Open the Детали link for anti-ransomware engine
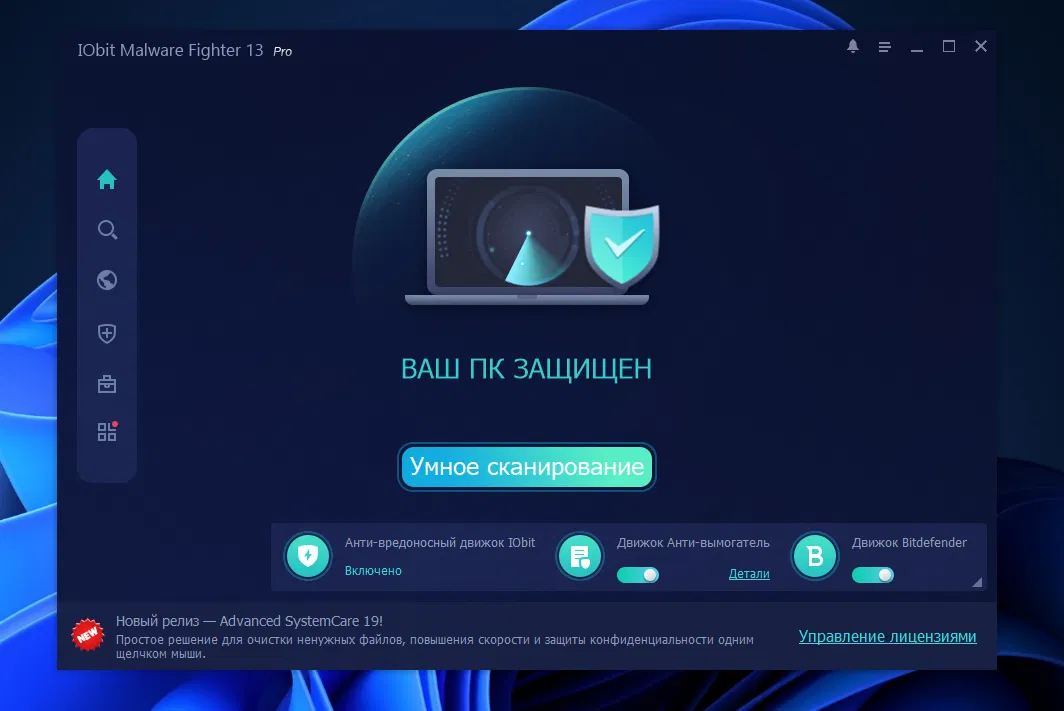 [x=749, y=574]
